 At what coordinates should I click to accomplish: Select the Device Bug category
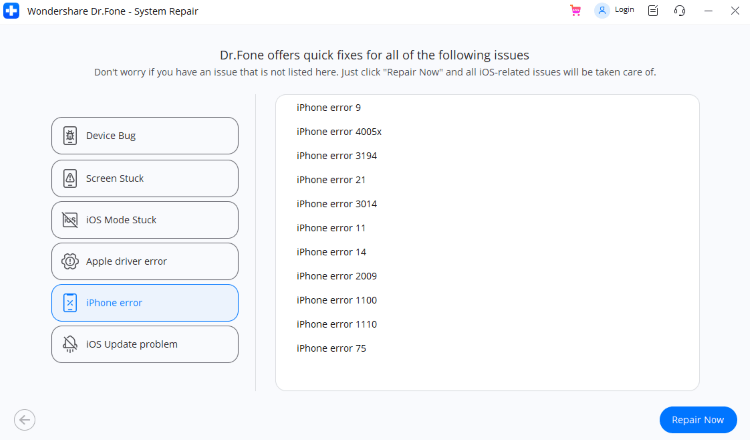click(145, 136)
